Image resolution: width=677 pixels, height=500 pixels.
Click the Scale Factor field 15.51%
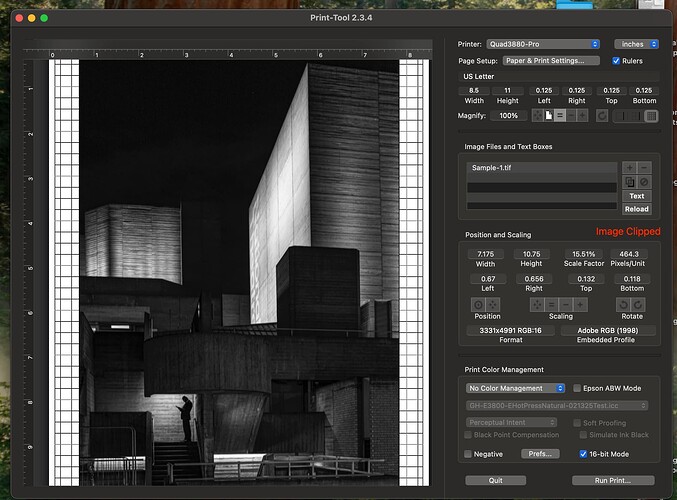[582, 254]
